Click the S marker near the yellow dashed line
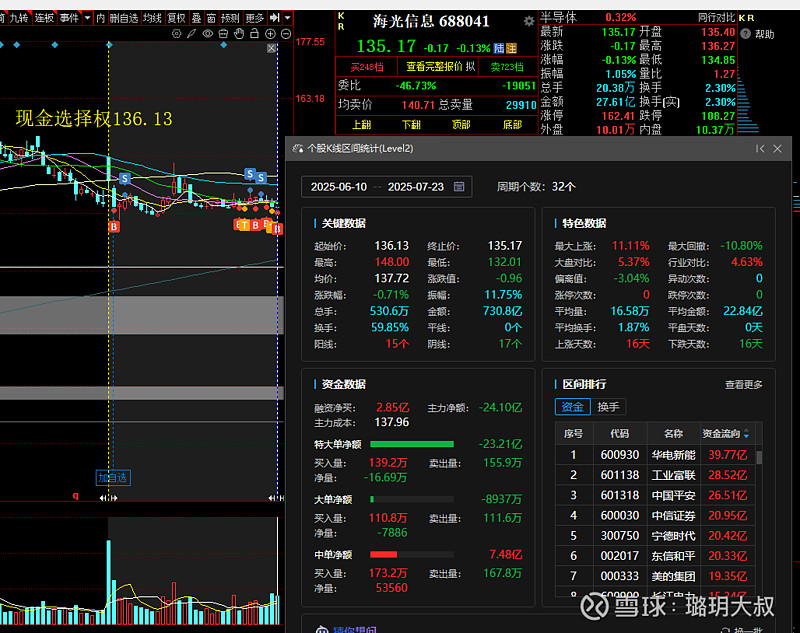This screenshot has width=800, height=633. (124, 179)
